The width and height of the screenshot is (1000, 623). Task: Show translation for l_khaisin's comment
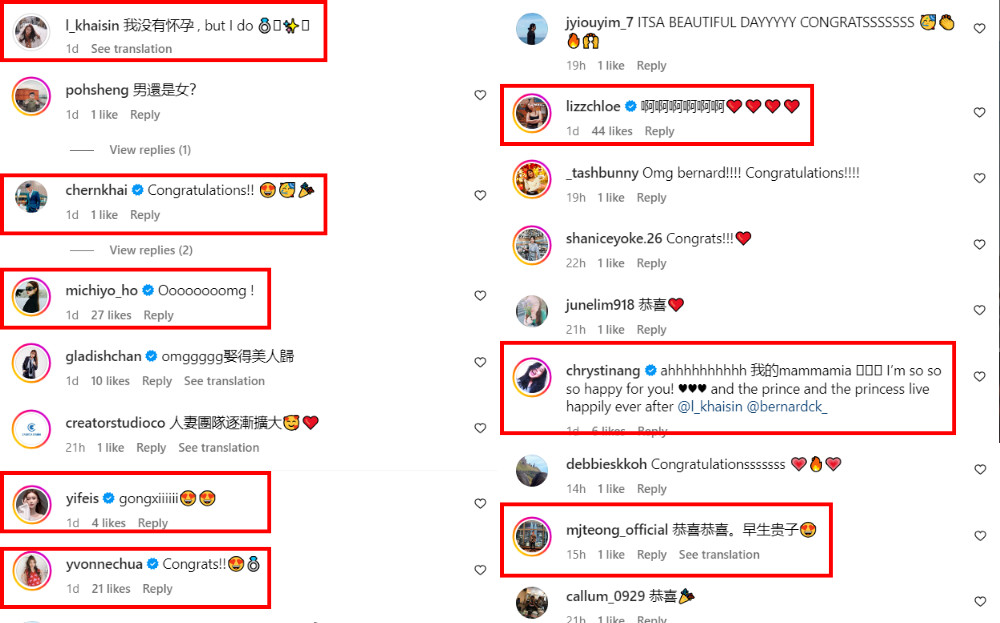131,48
